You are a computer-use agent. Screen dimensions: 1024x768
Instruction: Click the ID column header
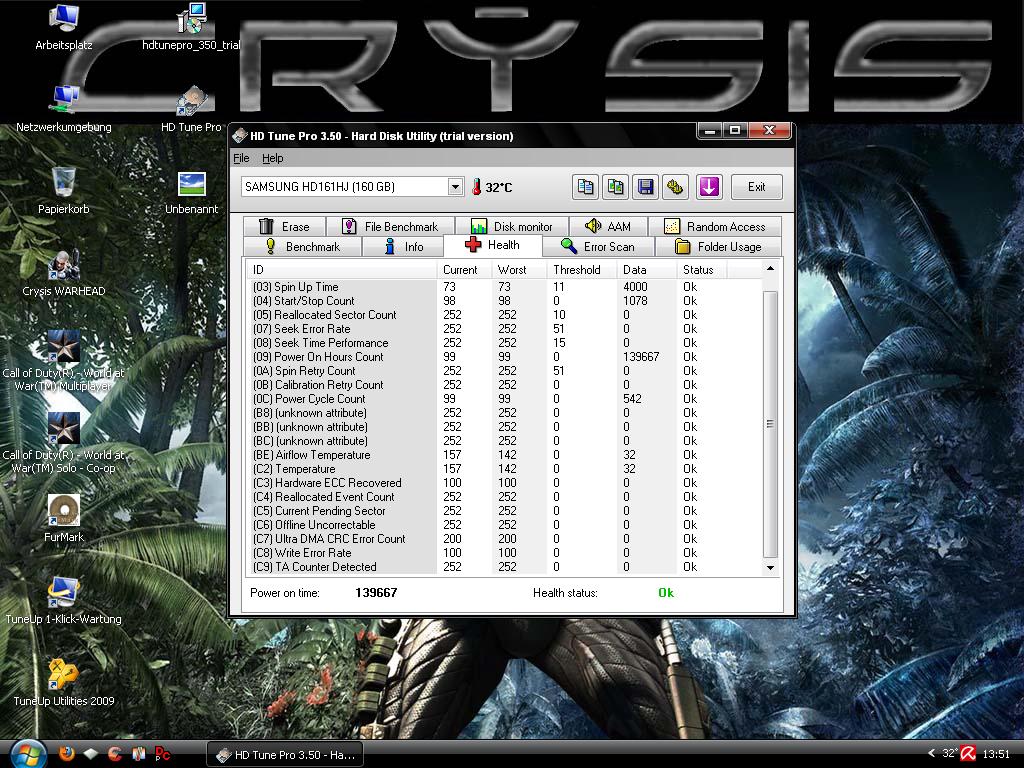click(x=341, y=270)
